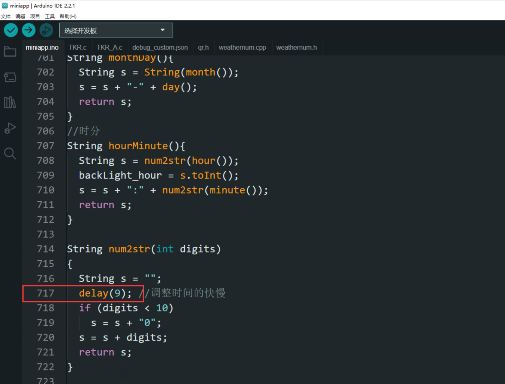Viewport: 505px width, 384px height.
Task: Click the 'hourMinute' function name
Action: (138, 146)
